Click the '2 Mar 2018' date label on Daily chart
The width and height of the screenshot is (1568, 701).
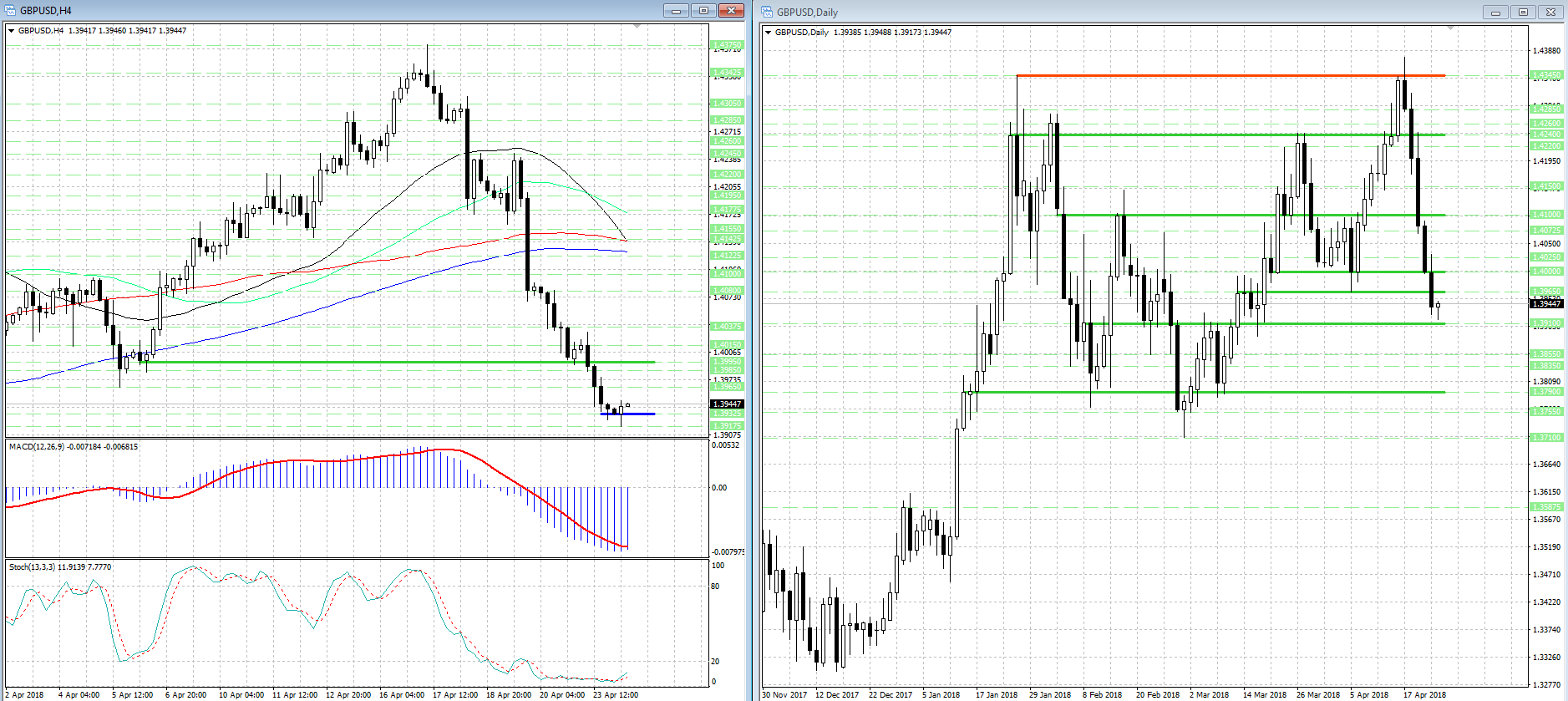[1209, 695]
